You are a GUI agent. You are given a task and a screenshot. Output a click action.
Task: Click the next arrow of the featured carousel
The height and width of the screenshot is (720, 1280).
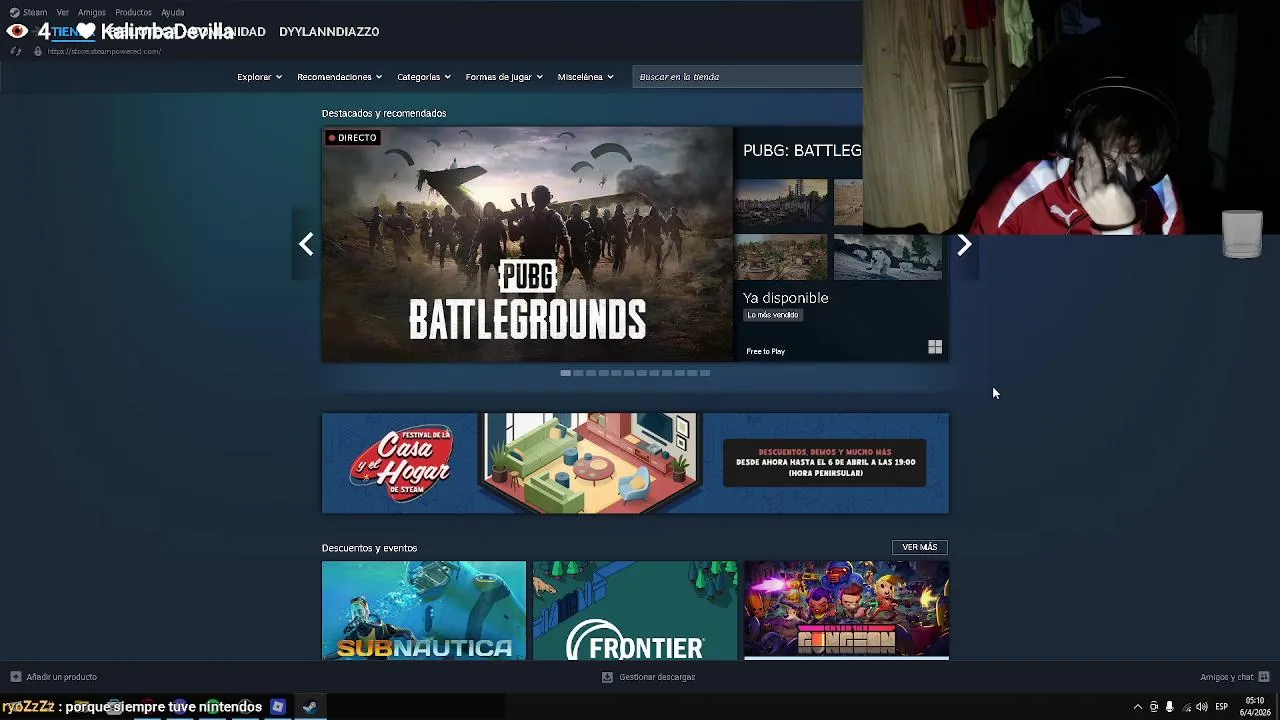pyautogui.click(x=964, y=244)
